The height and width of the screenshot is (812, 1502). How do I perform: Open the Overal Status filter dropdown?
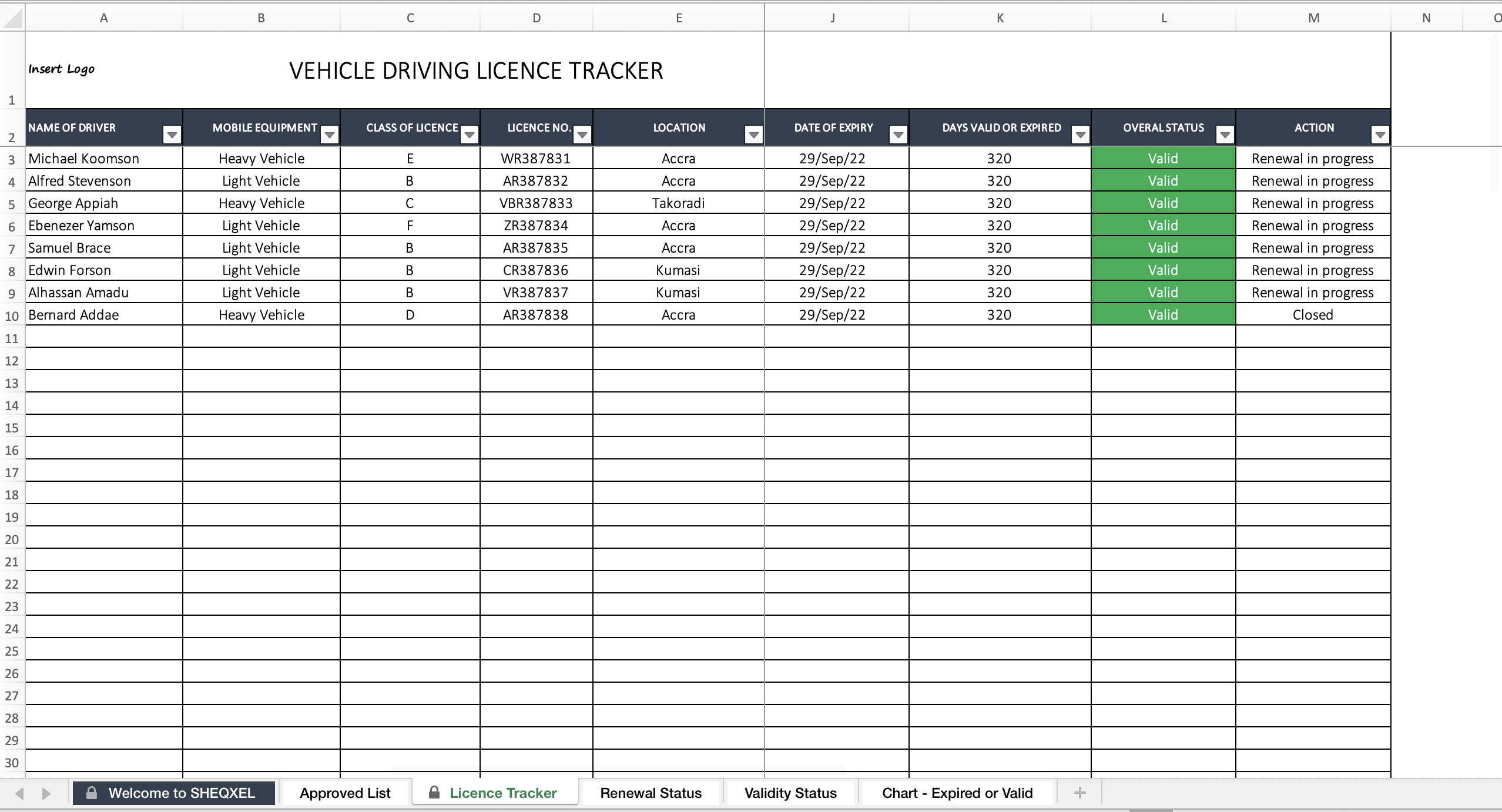pyautogui.click(x=1225, y=136)
